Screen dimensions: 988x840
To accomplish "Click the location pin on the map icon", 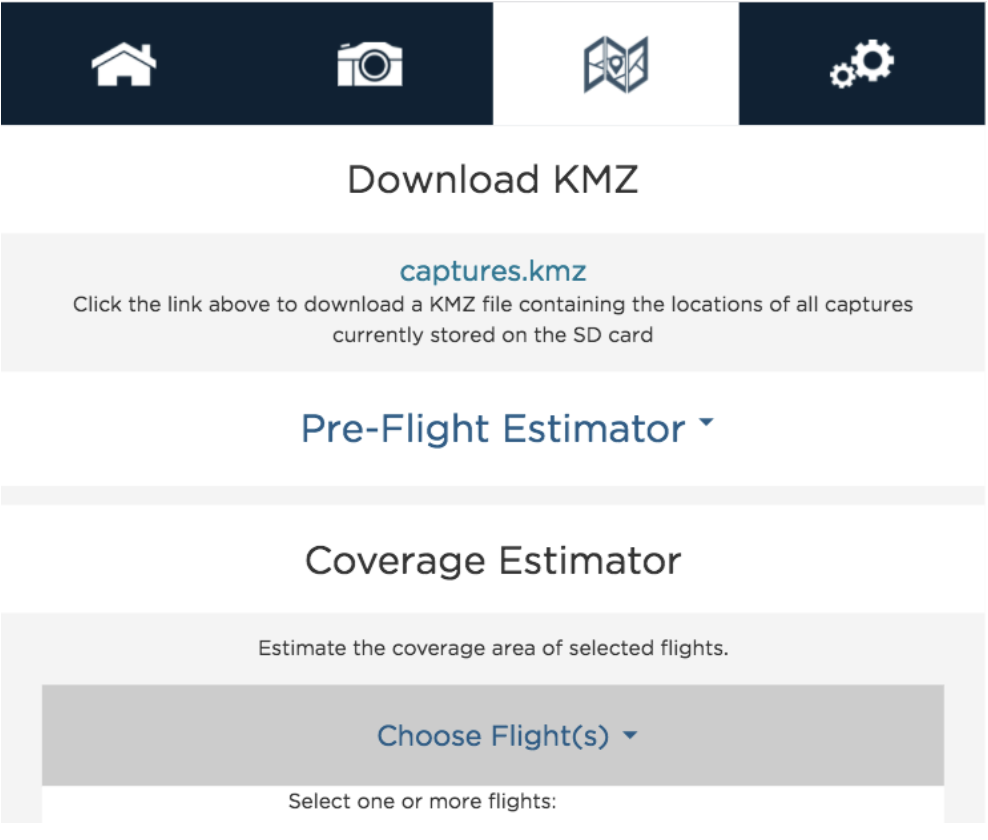I will point(616,64).
